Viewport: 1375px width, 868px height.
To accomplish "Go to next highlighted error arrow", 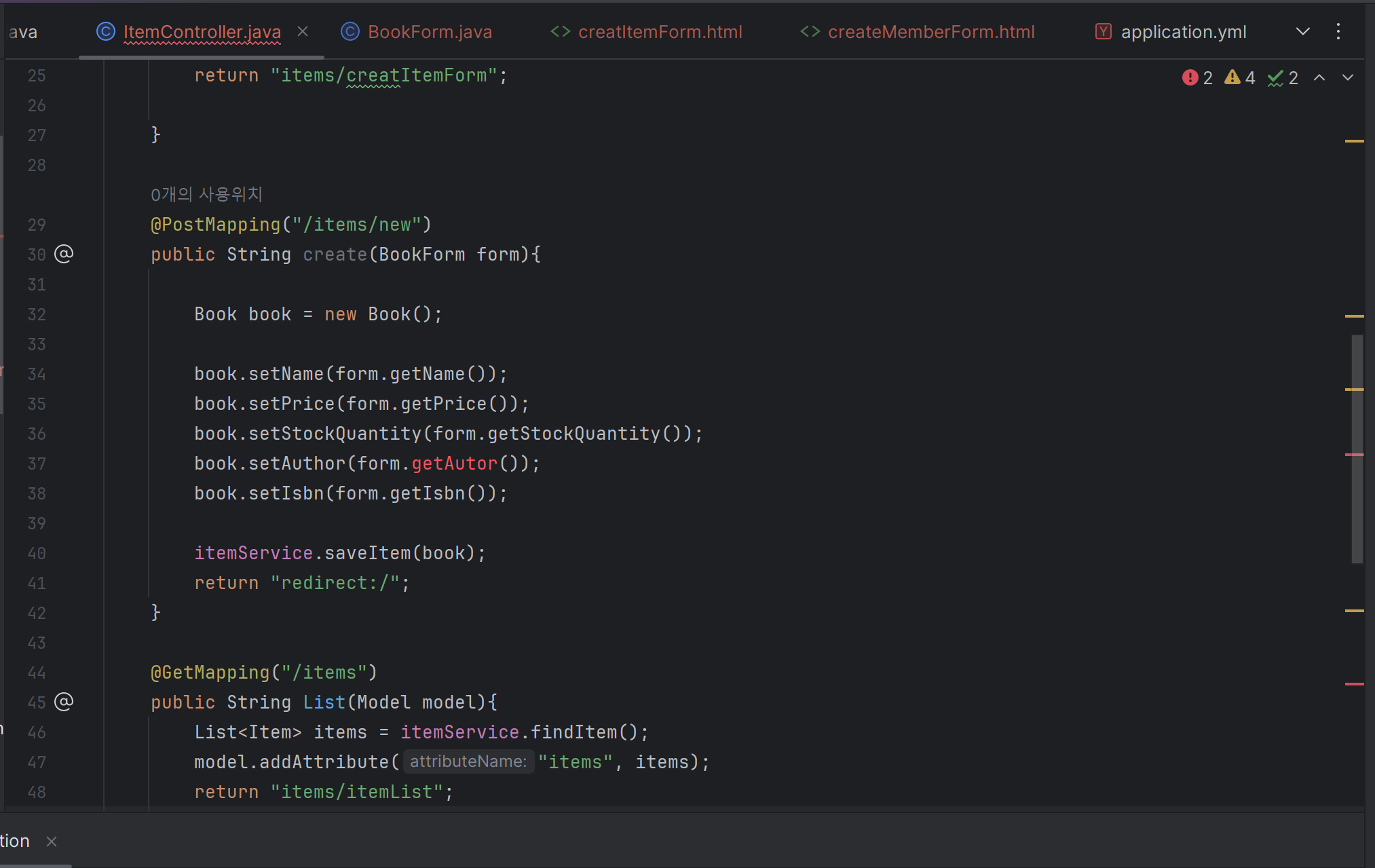I will [1347, 78].
